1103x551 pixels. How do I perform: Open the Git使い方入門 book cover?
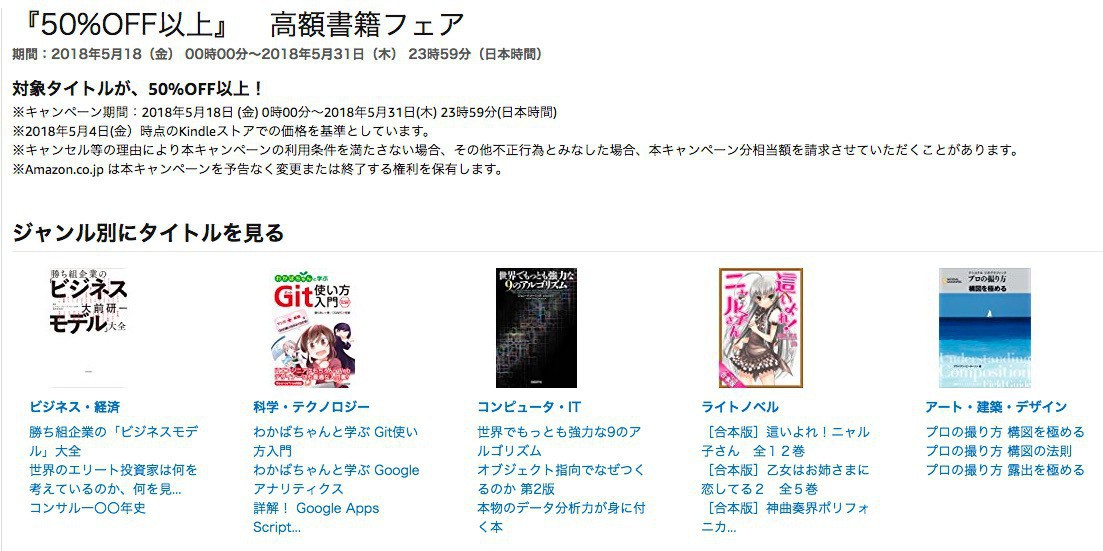[312, 327]
